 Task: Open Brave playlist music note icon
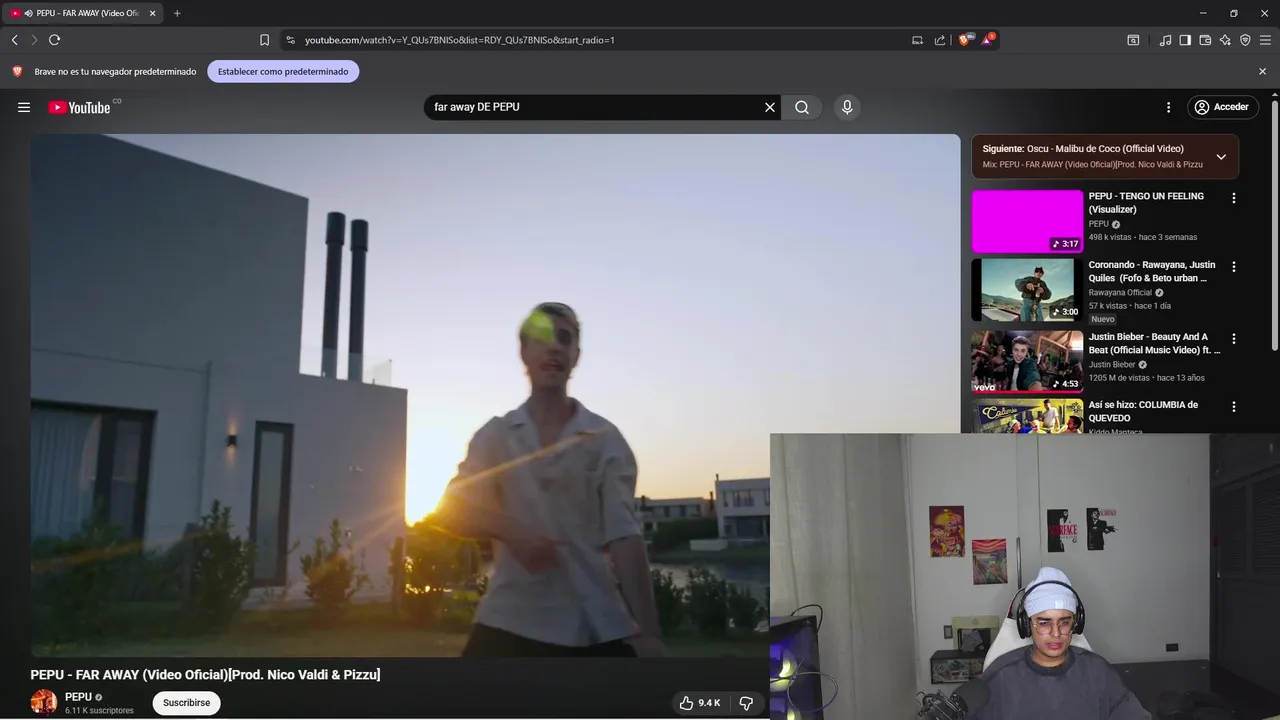click(1165, 40)
